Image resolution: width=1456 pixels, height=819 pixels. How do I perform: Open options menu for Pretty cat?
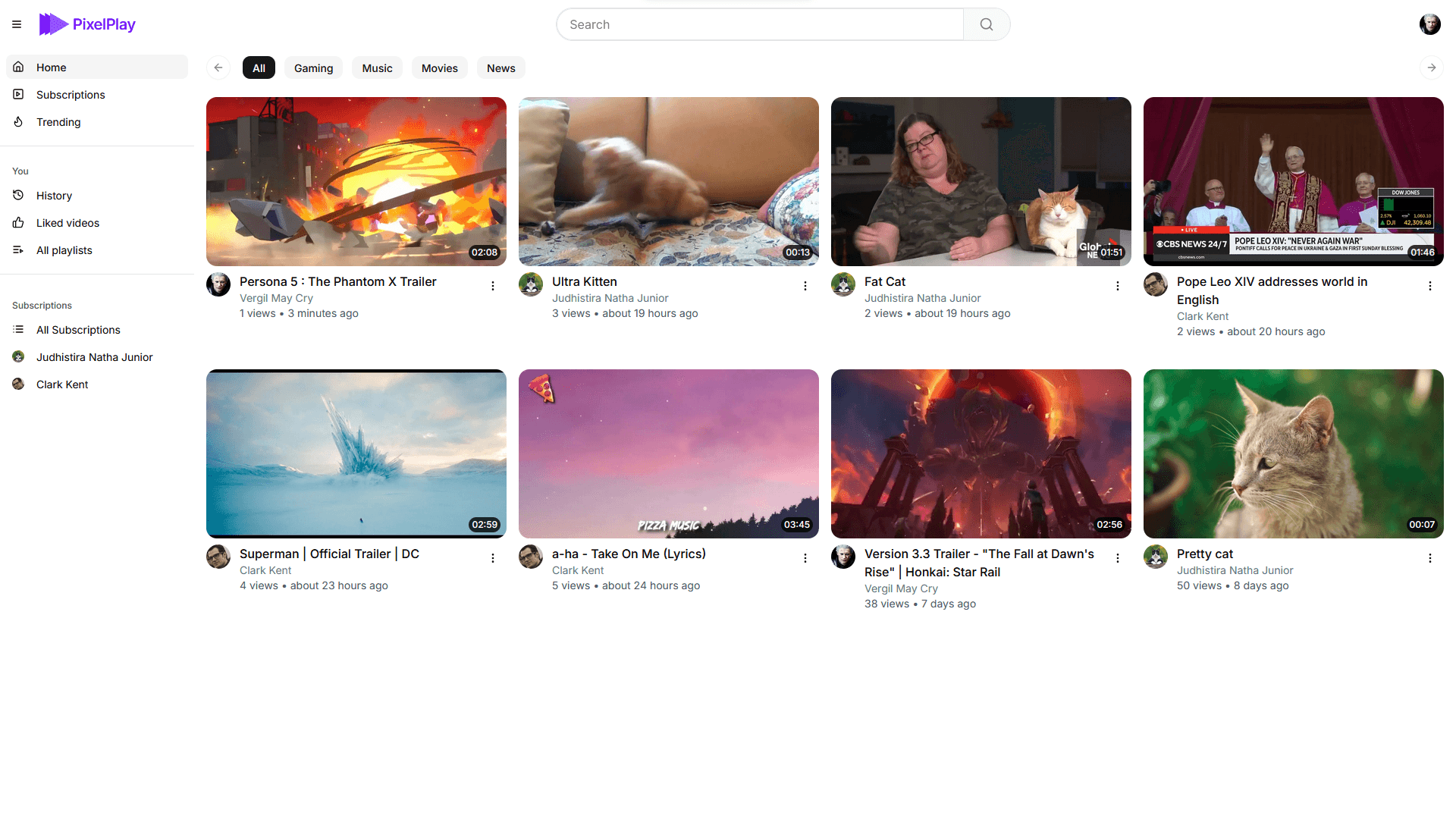click(x=1430, y=558)
